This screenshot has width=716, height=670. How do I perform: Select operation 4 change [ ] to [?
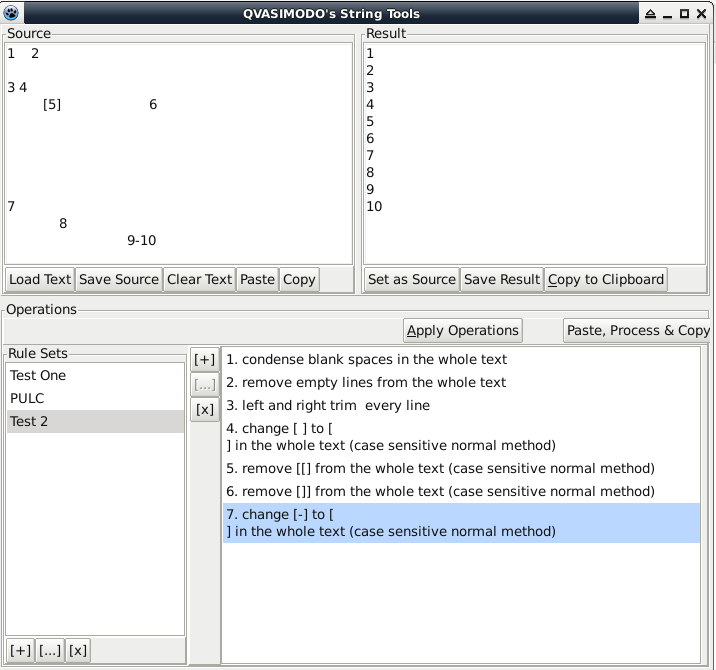461,437
